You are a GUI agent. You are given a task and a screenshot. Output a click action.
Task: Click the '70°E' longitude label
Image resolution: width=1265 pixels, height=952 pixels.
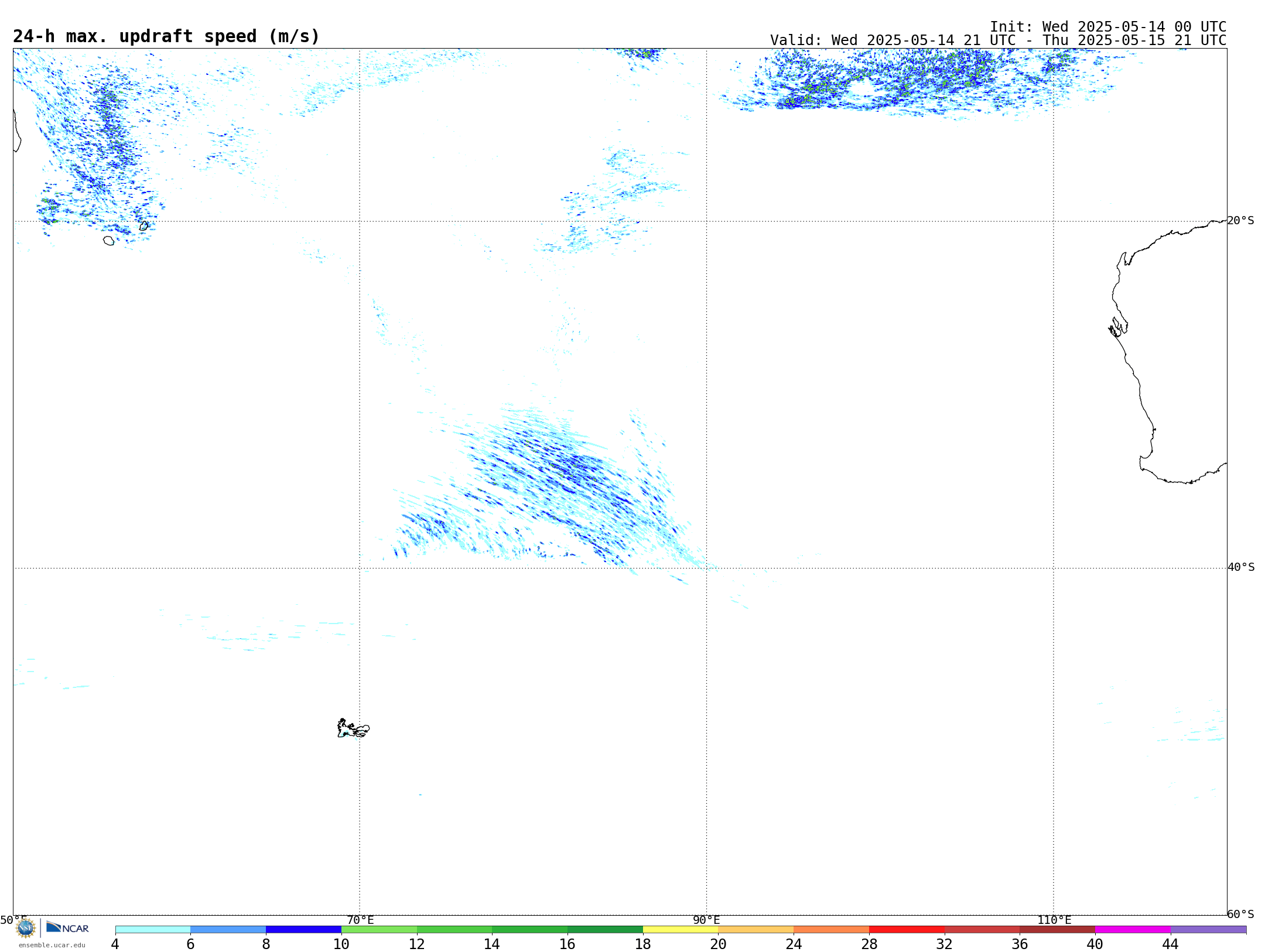point(360,920)
